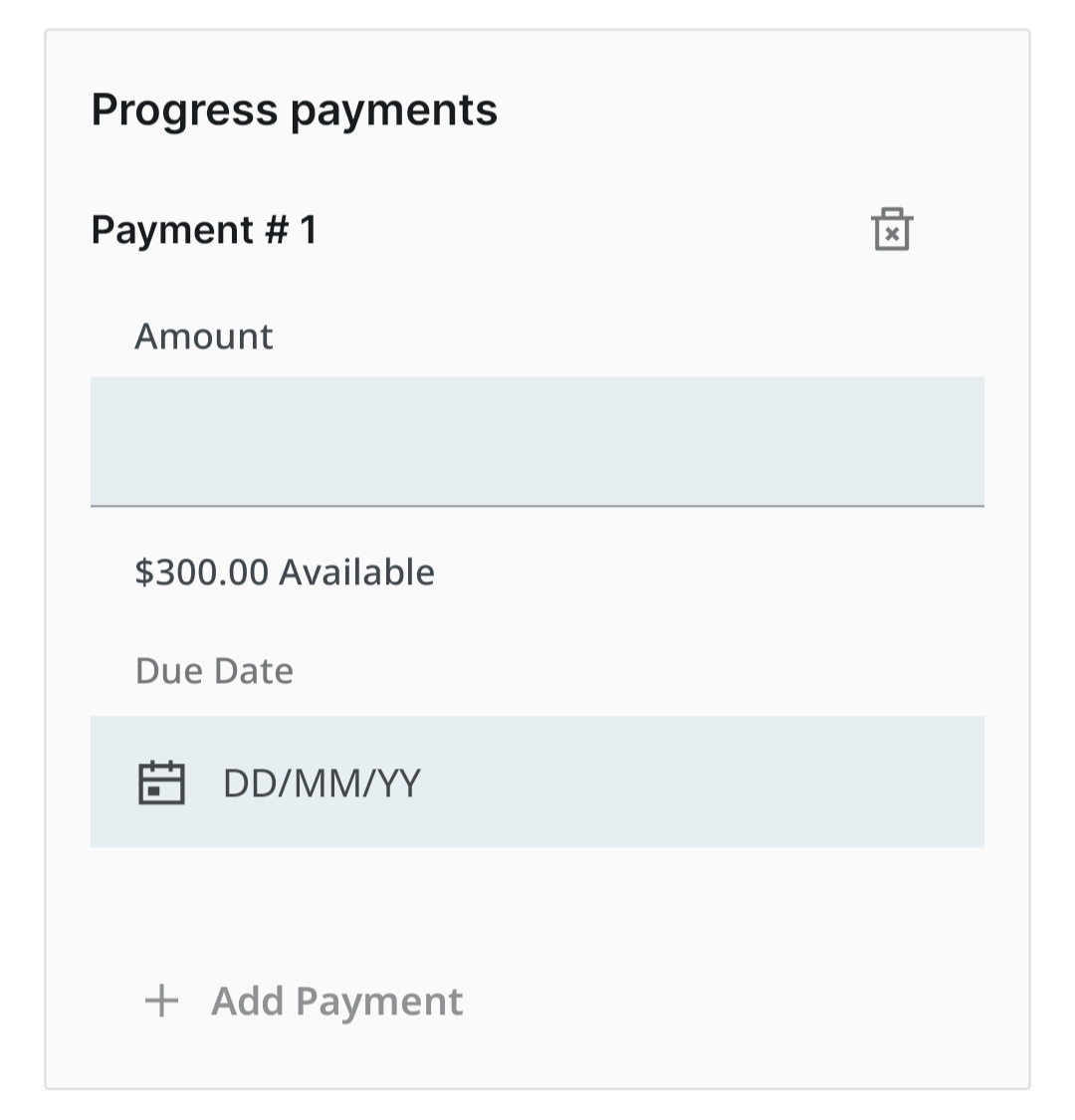Click the $300.00 Available text
The width and height of the screenshot is (1075, 1120).
point(285,572)
